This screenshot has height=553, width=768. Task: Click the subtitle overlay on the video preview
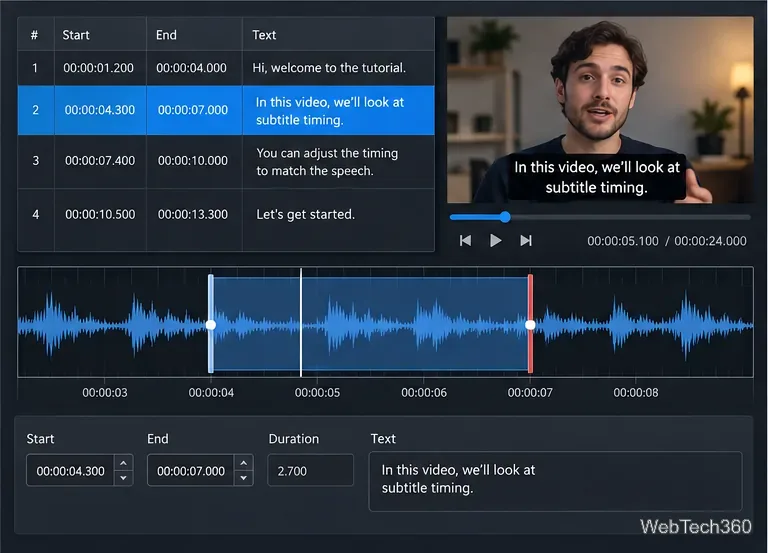click(x=597, y=177)
